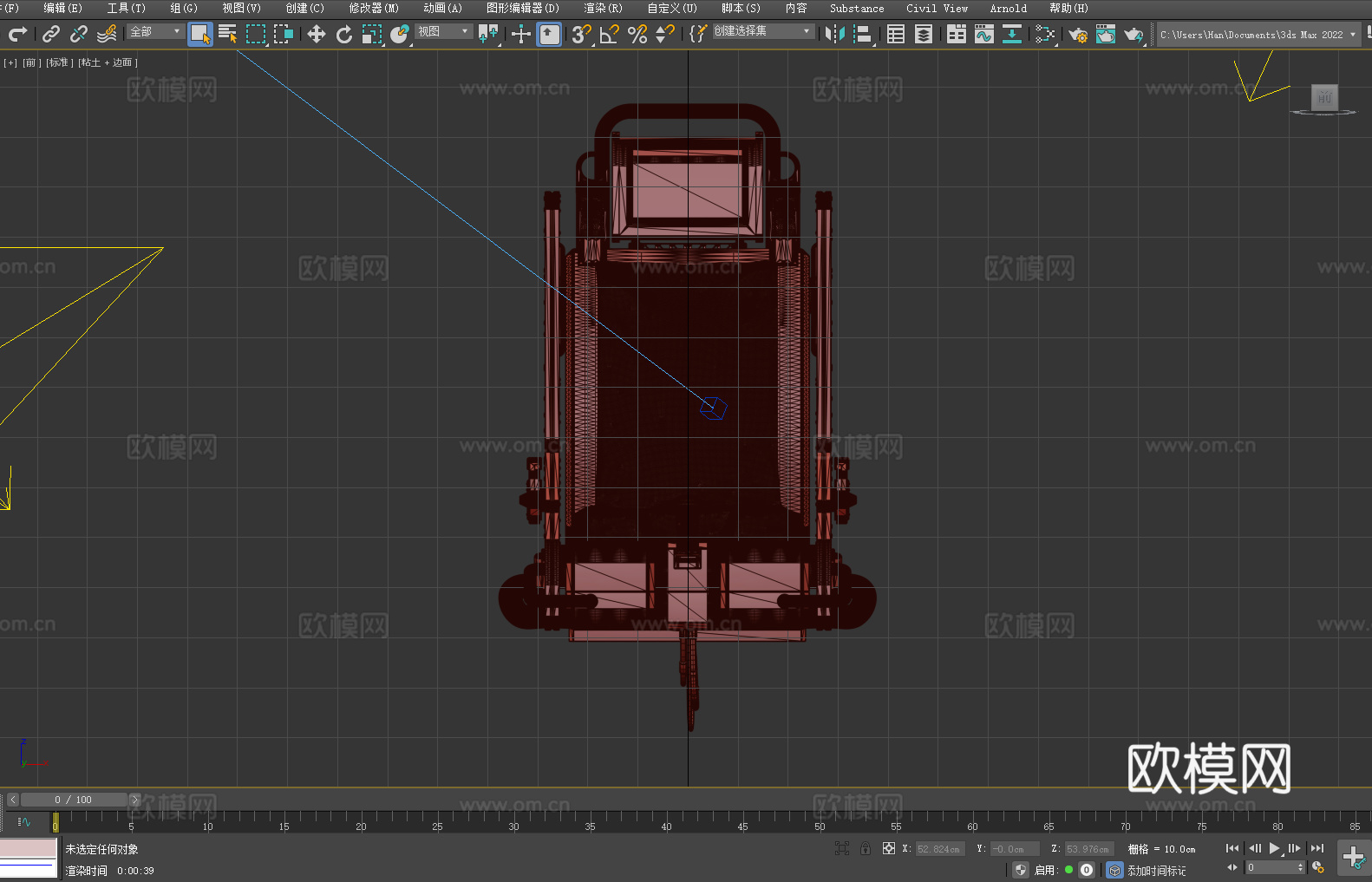Click Go to End playback button
Screen dimensions: 1372x882
tap(1317, 848)
